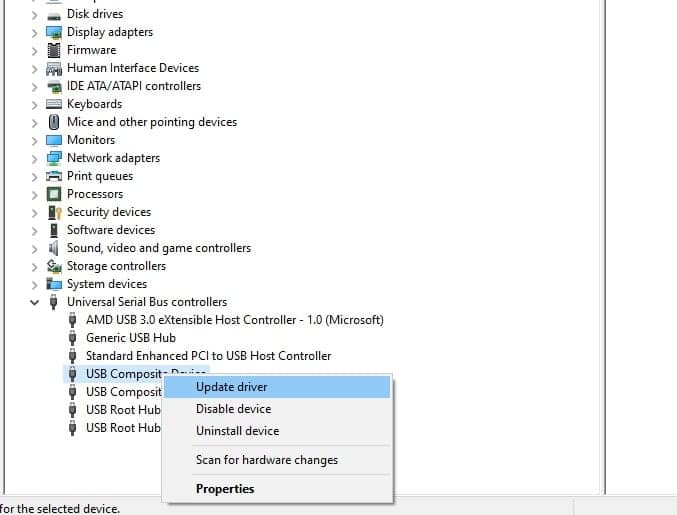Click the IDE ATA/ATAPI controllers icon
Viewport: 677px width, 515px height.
coord(54,86)
